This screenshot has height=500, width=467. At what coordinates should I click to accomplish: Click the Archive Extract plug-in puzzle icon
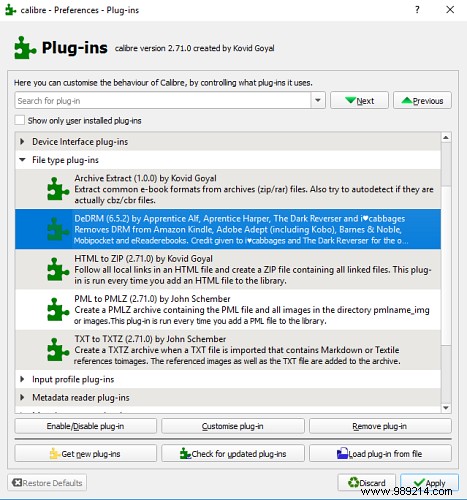pos(58,189)
